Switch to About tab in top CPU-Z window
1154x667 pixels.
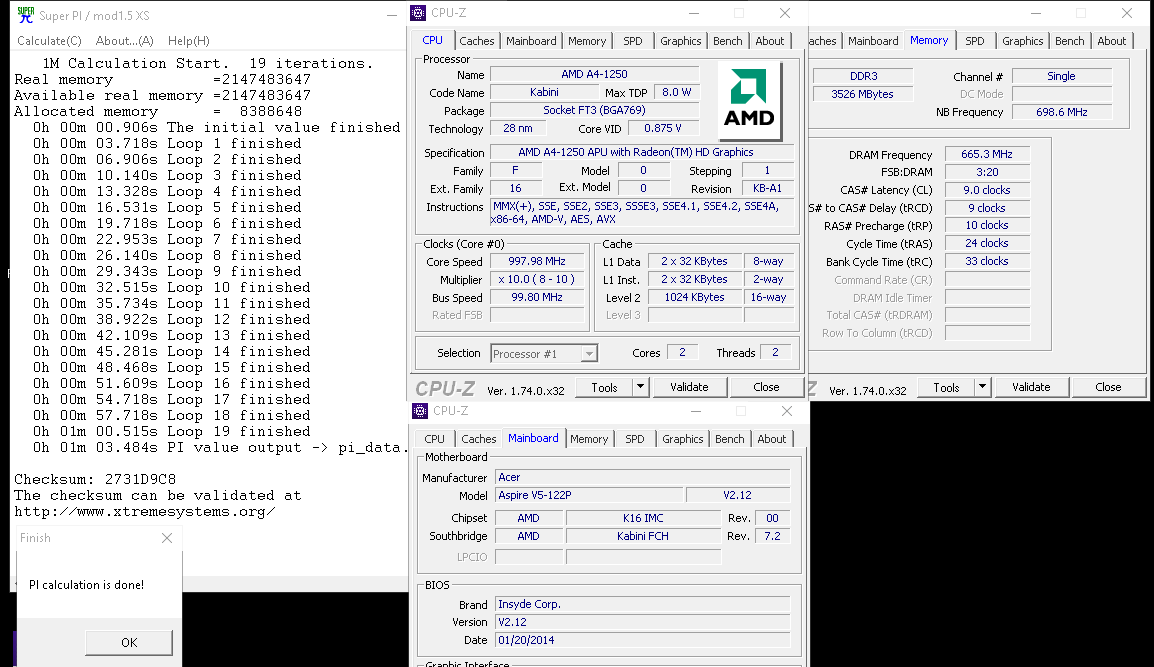770,41
